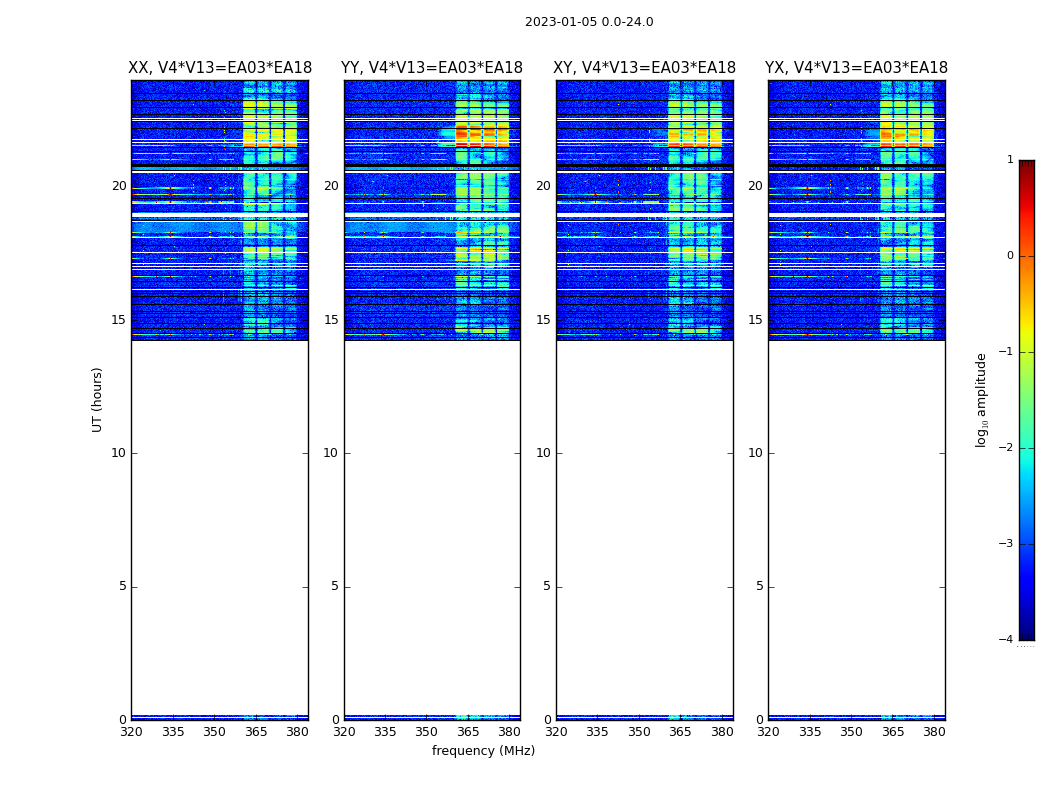The width and height of the screenshot is (1050, 800).
Task: Click the XY, V4*V13=EA03*EA18 panel title
Action: pyautogui.click(x=644, y=68)
